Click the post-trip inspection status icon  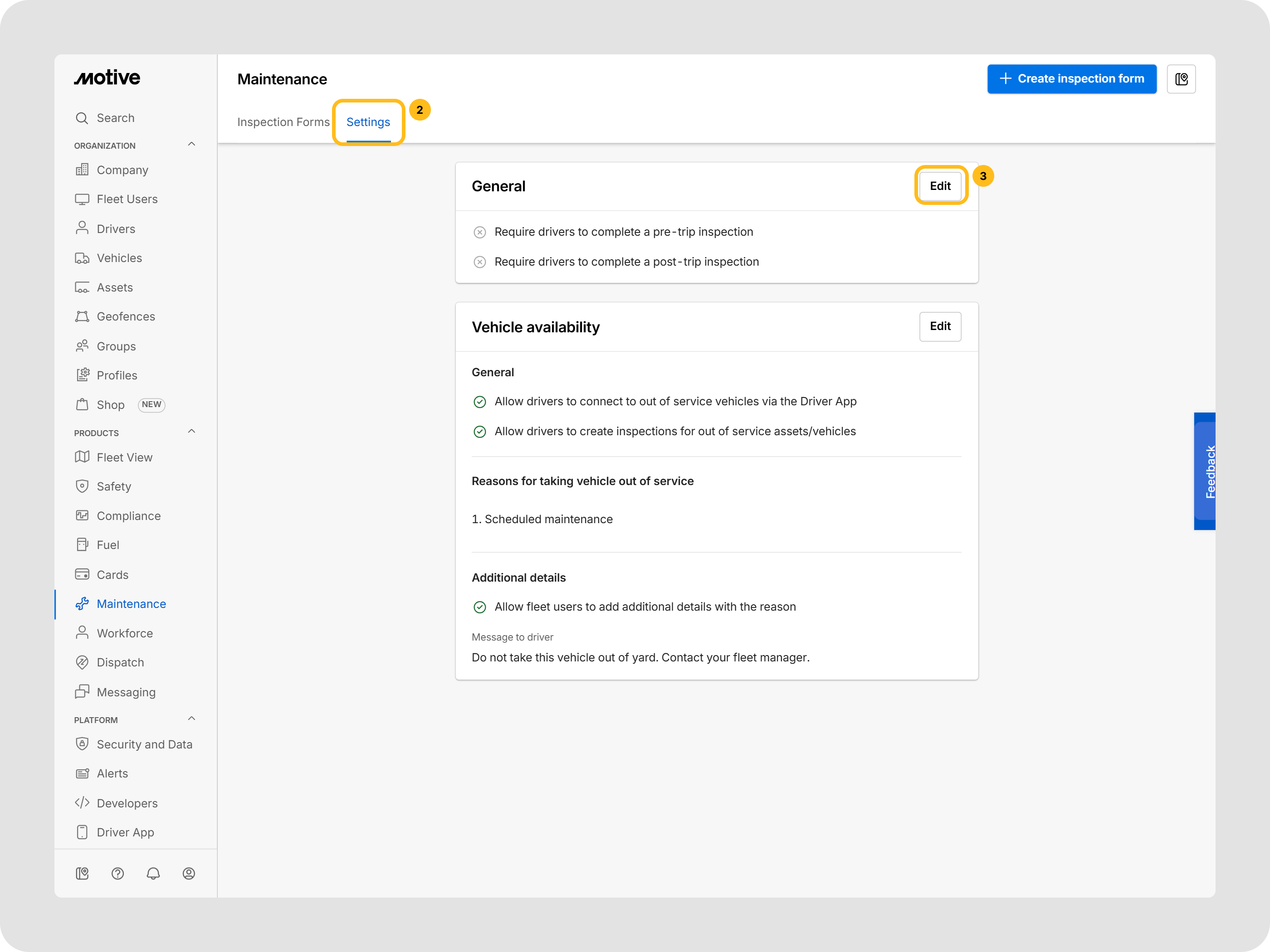point(479,262)
